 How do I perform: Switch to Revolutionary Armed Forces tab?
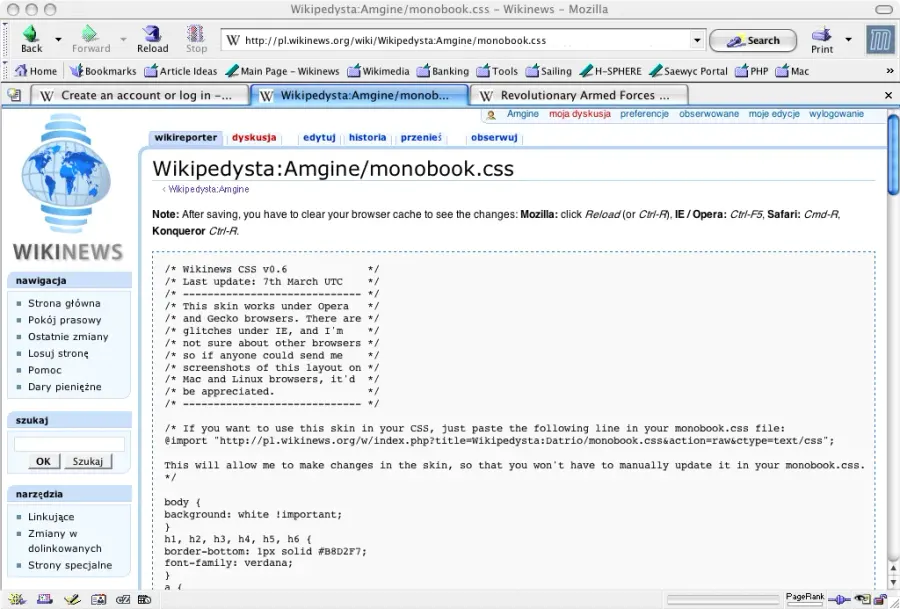pyautogui.click(x=579, y=95)
